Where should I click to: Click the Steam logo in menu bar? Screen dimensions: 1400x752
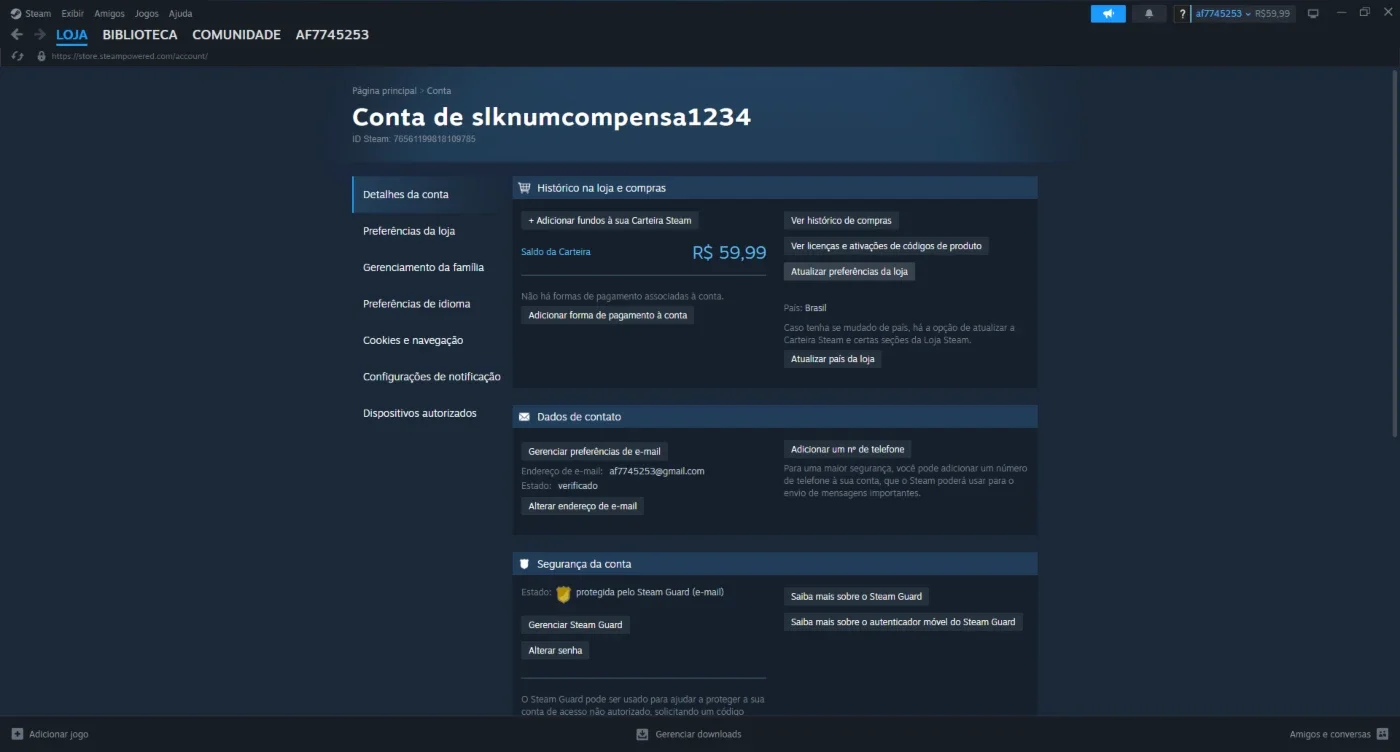[15, 14]
